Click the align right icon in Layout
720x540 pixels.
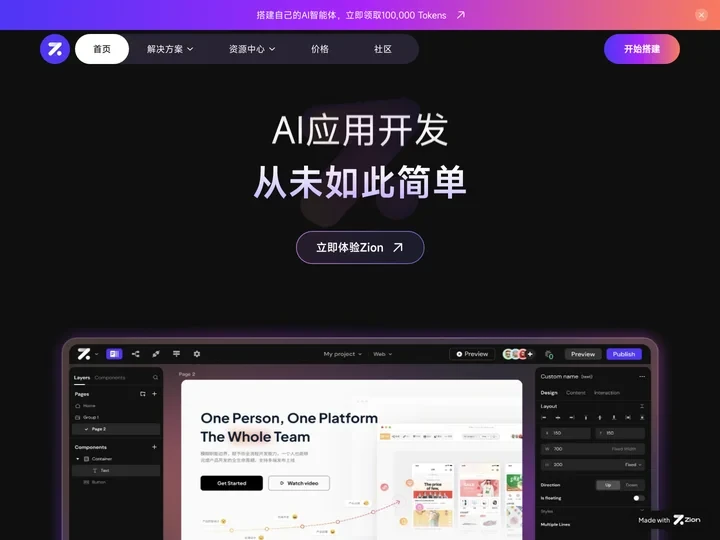(x=572, y=418)
